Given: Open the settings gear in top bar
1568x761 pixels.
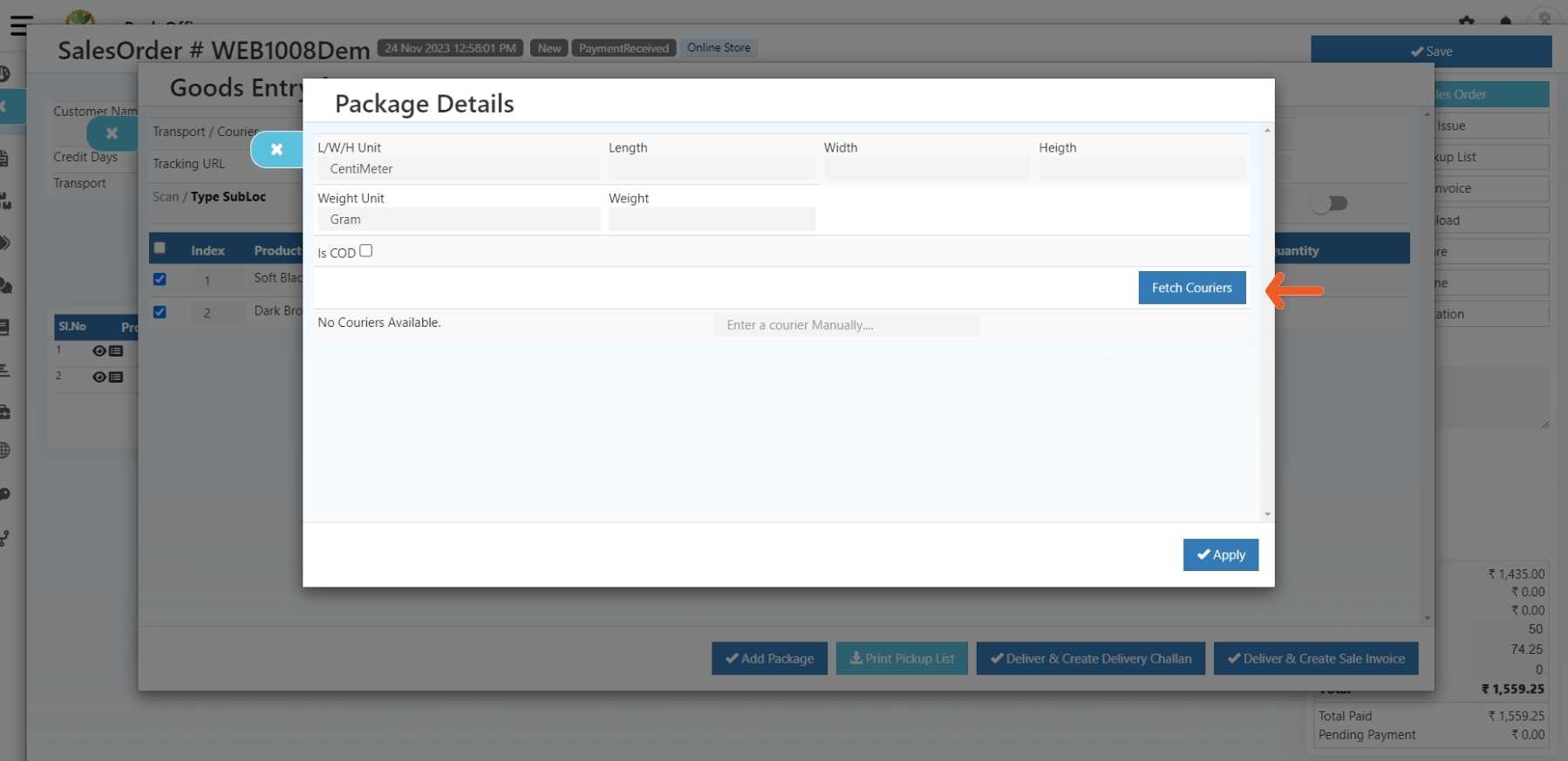Looking at the screenshot, I should (x=1466, y=21).
